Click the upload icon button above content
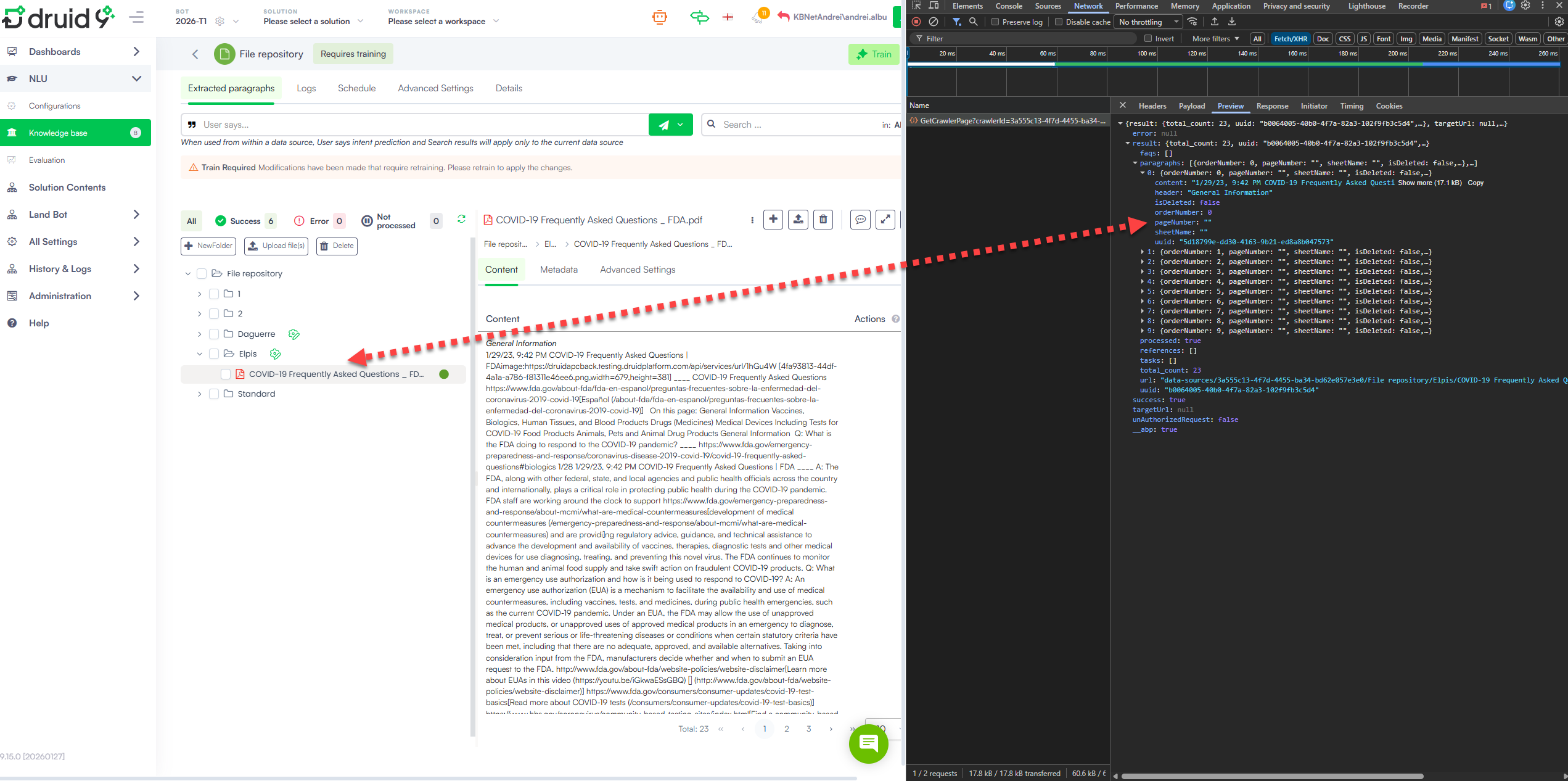The width and height of the screenshot is (1568, 781). click(798, 219)
